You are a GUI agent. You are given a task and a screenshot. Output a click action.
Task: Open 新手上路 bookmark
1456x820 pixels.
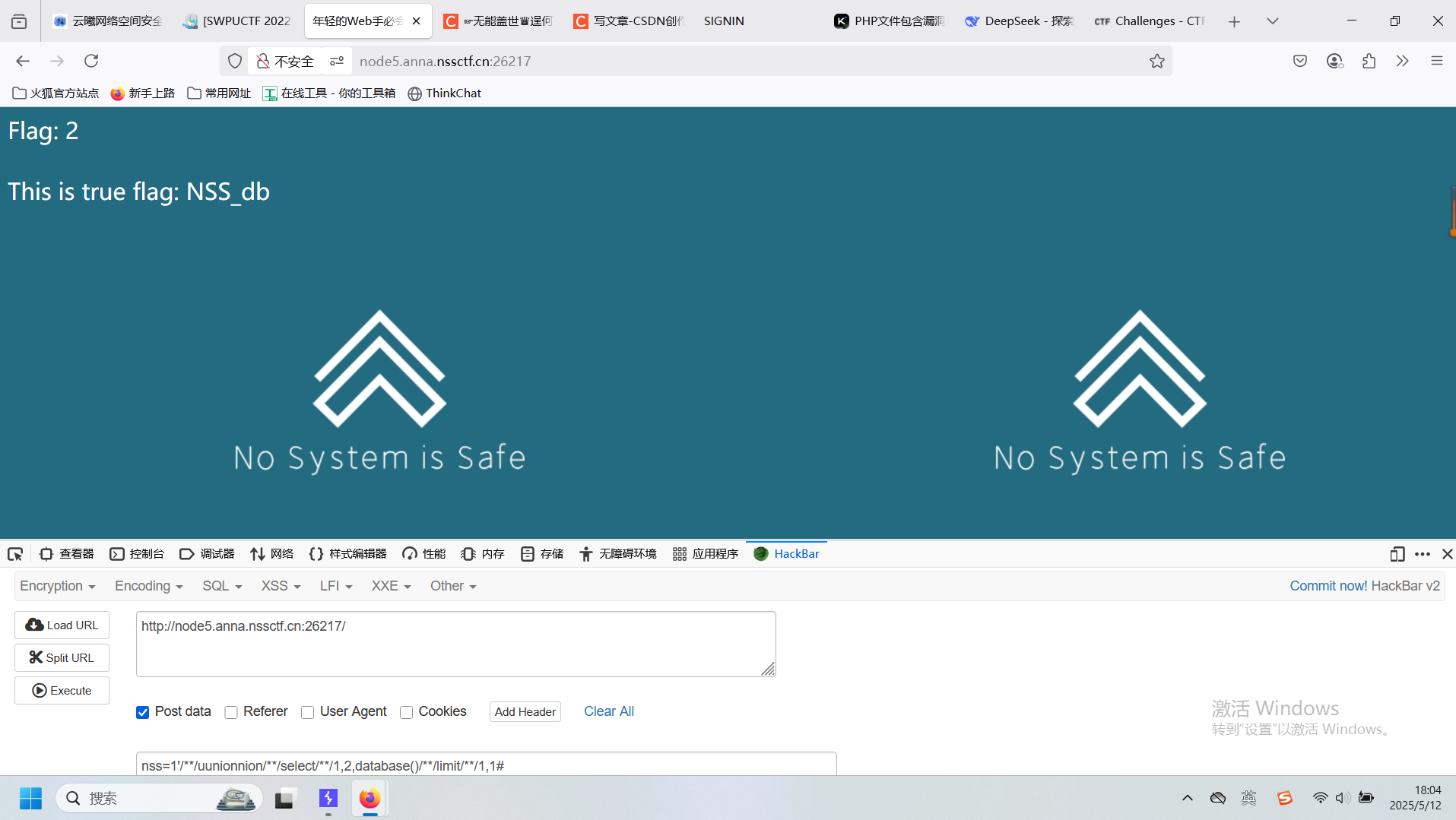pyautogui.click(x=143, y=93)
